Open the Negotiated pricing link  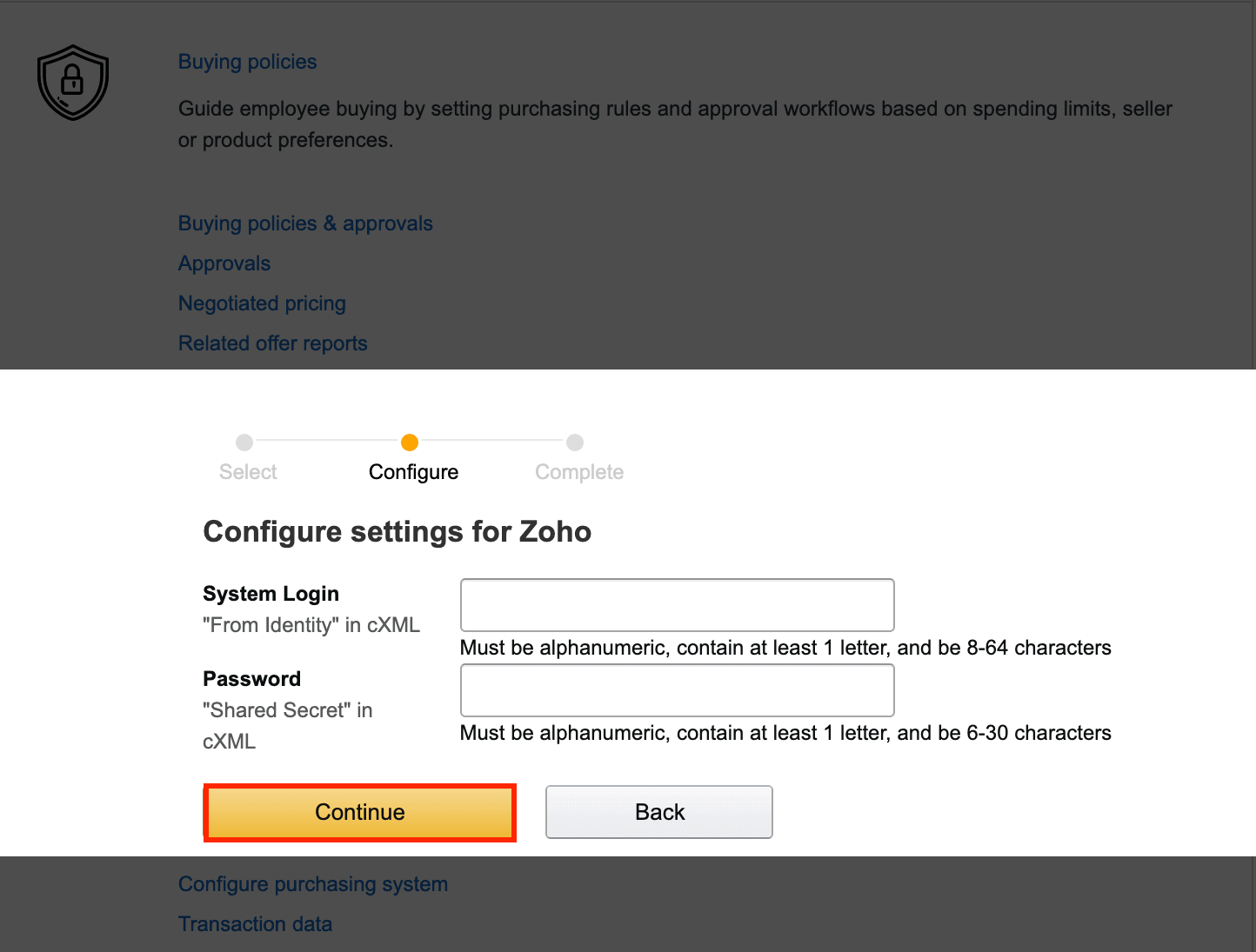(262, 303)
